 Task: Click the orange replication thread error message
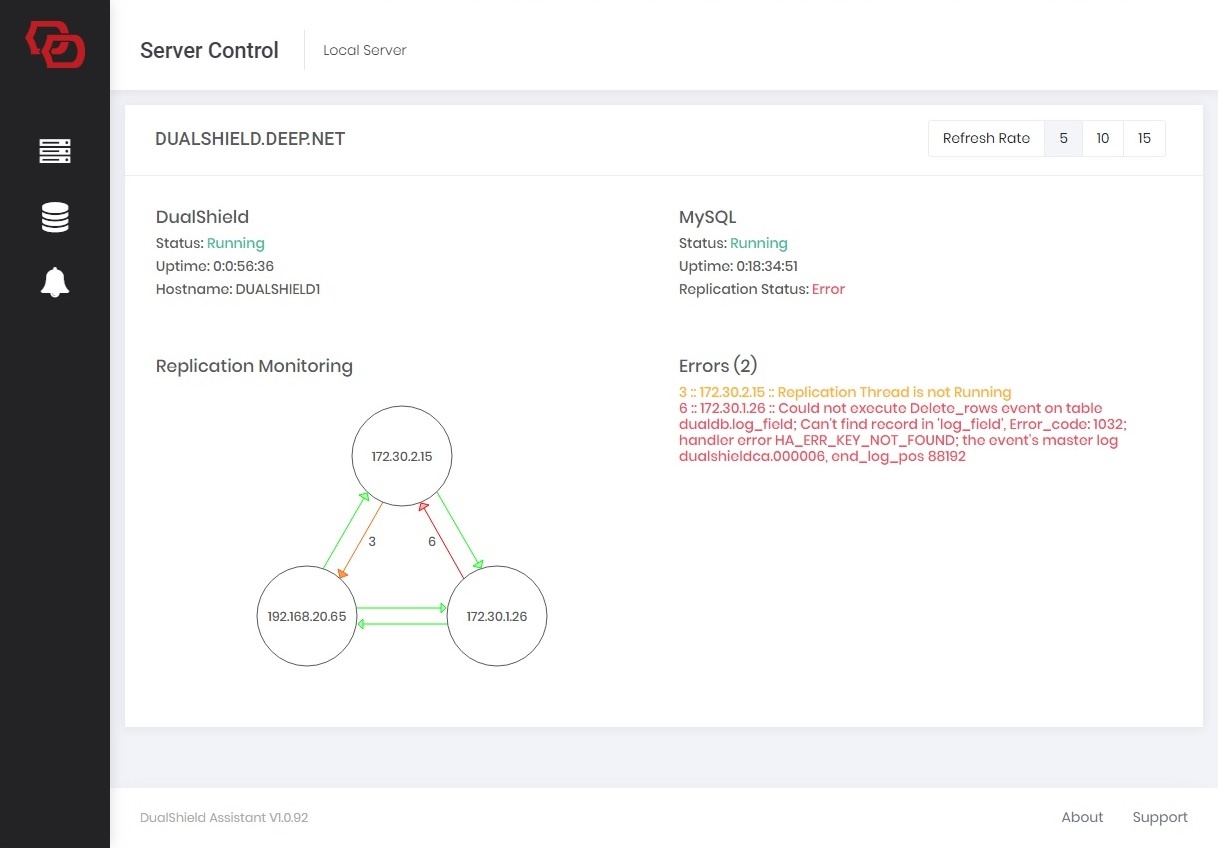pyautogui.click(x=845, y=392)
